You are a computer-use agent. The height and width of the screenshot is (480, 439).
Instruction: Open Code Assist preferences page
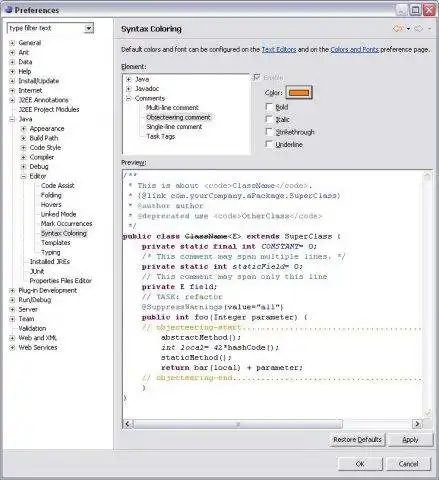point(58,186)
